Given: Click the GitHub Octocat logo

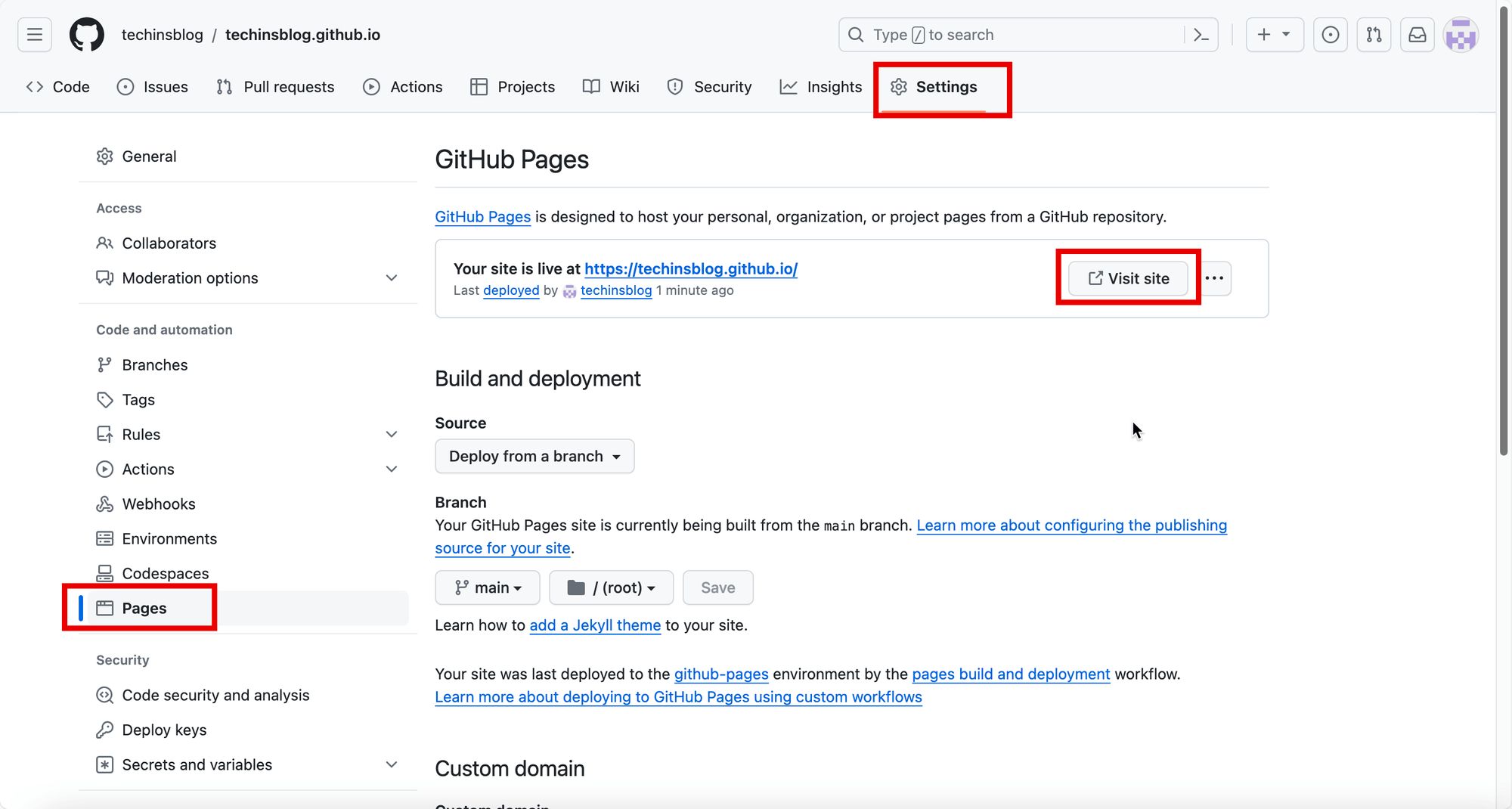Looking at the screenshot, I should 87,35.
